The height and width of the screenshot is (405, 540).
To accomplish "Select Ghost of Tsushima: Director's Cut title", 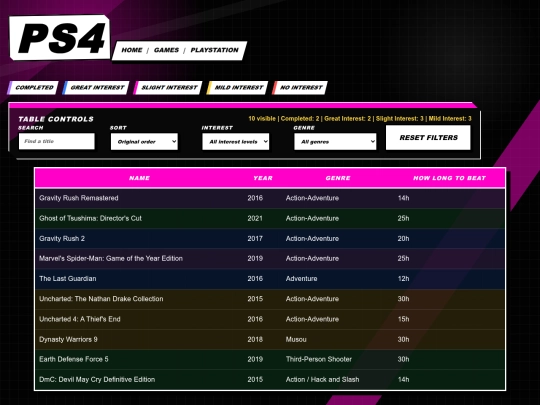I will [91, 218].
